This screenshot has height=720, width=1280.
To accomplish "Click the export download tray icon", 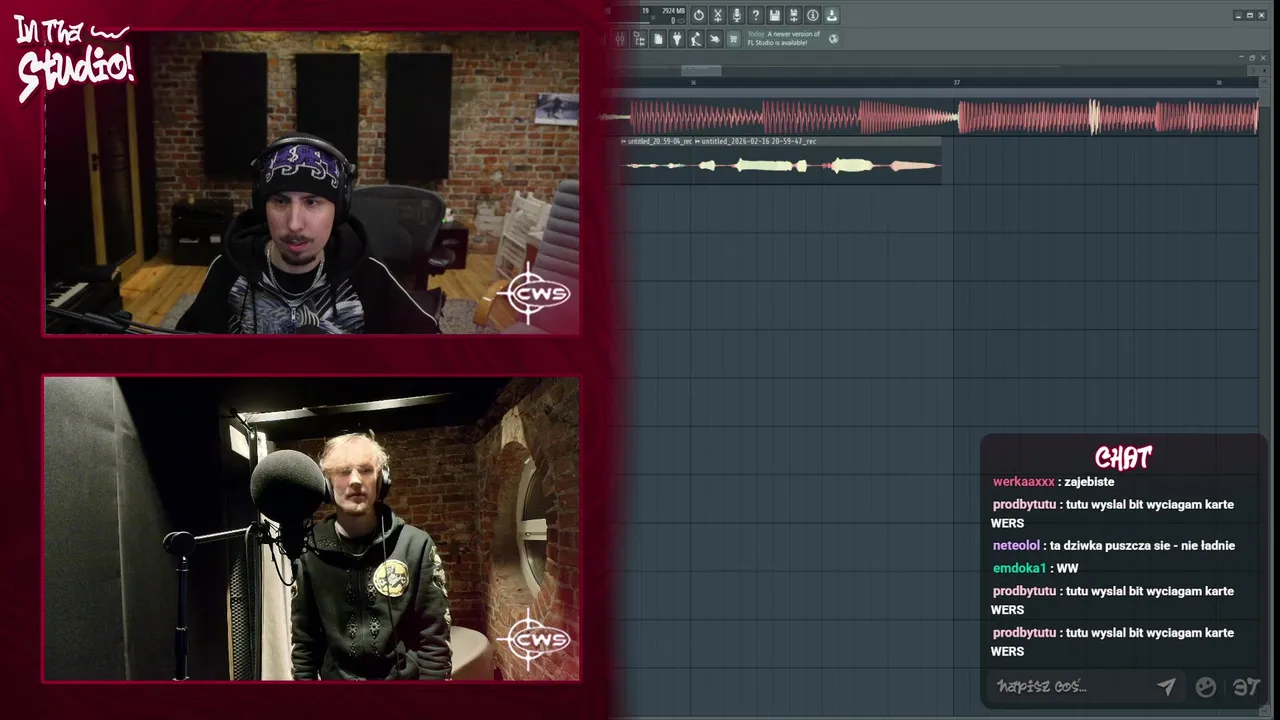I will pos(831,15).
